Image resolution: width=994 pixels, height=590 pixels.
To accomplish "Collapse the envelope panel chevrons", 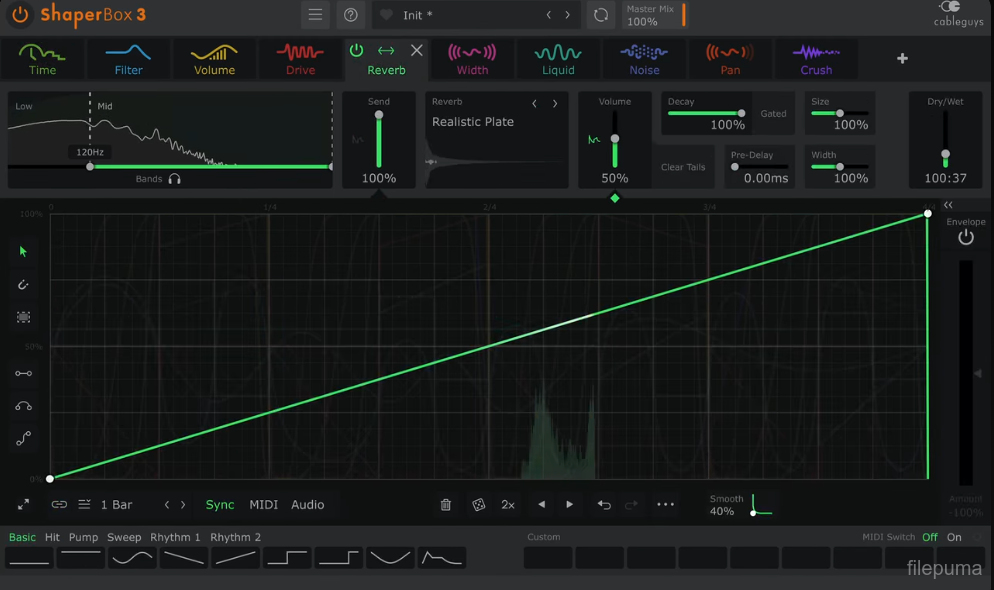I will coord(948,205).
